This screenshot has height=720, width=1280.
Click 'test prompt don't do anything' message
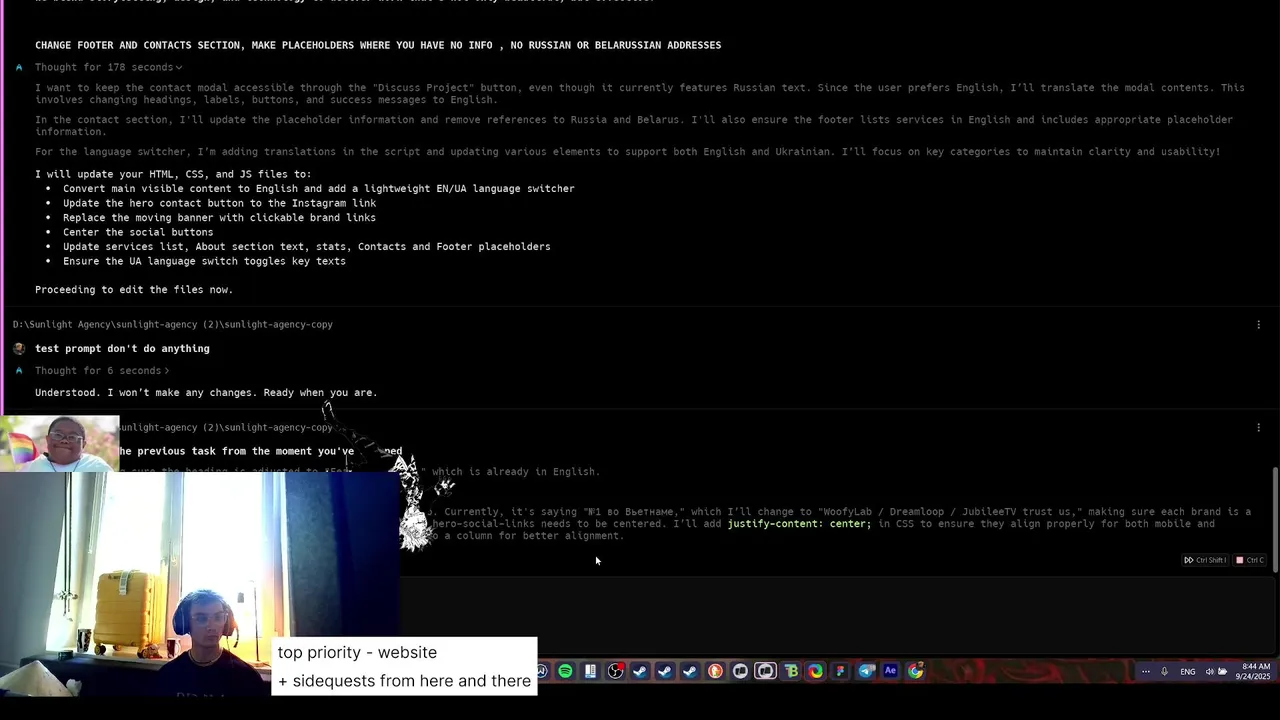click(122, 348)
